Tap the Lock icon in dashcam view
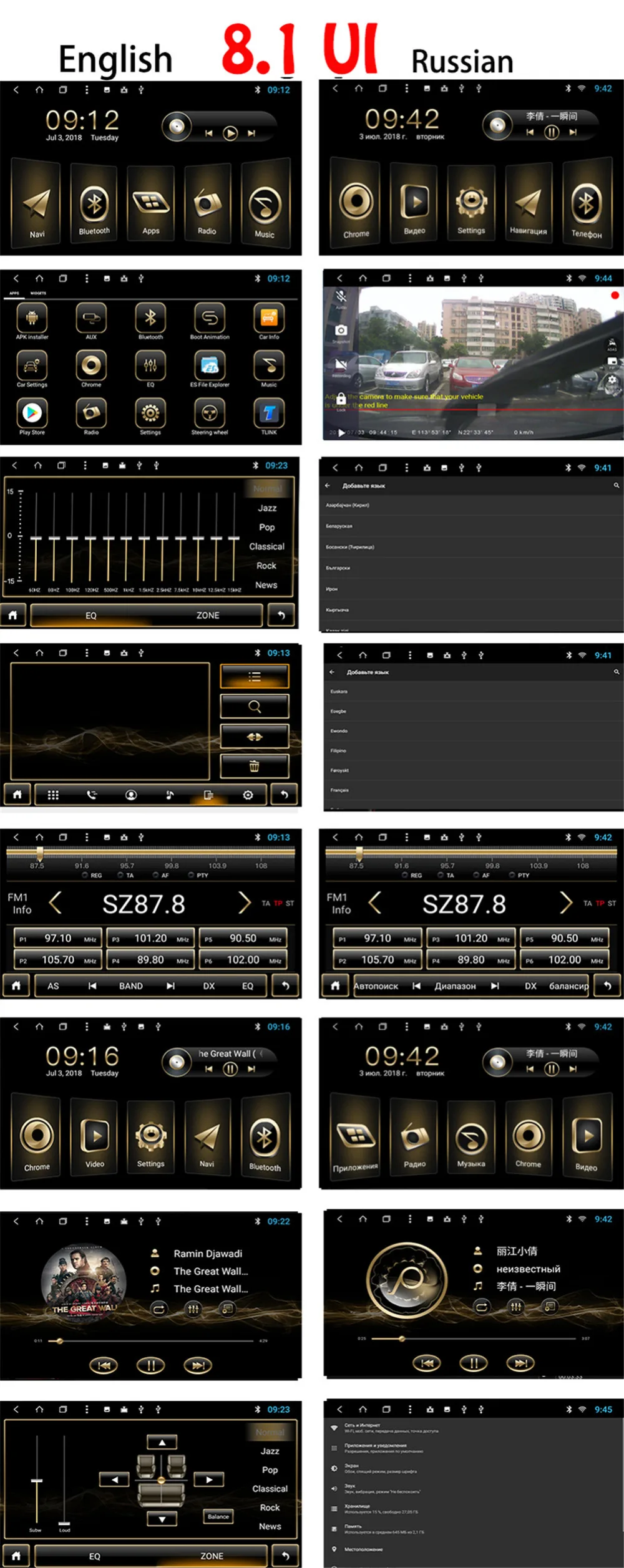Image resolution: width=624 pixels, height=1568 pixels. click(x=341, y=399)
